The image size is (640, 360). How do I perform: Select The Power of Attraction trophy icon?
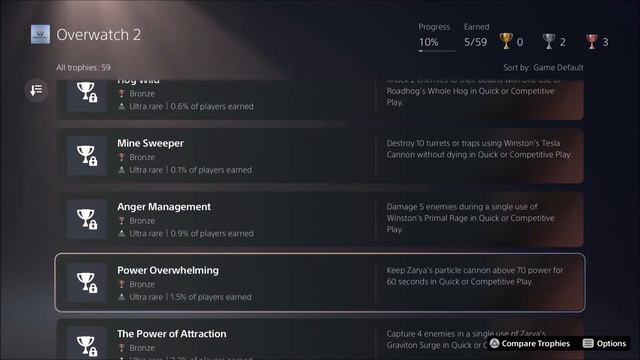pos(87,343)
